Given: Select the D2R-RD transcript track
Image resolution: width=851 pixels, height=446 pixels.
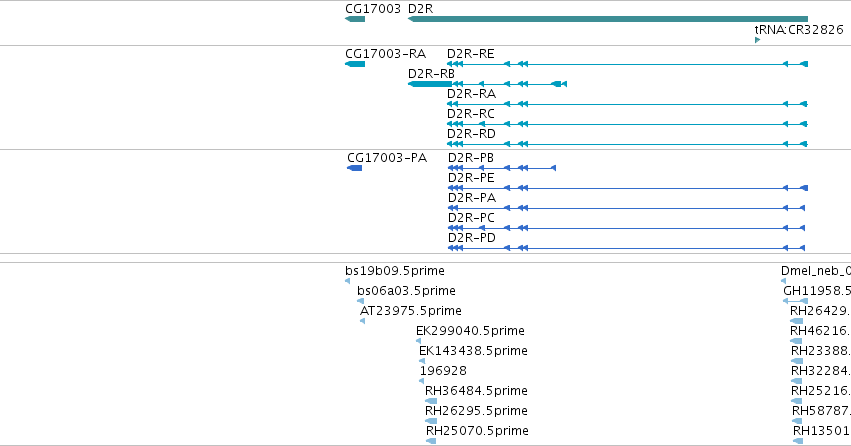Looking at the screenshot, I should click(627, 144).
